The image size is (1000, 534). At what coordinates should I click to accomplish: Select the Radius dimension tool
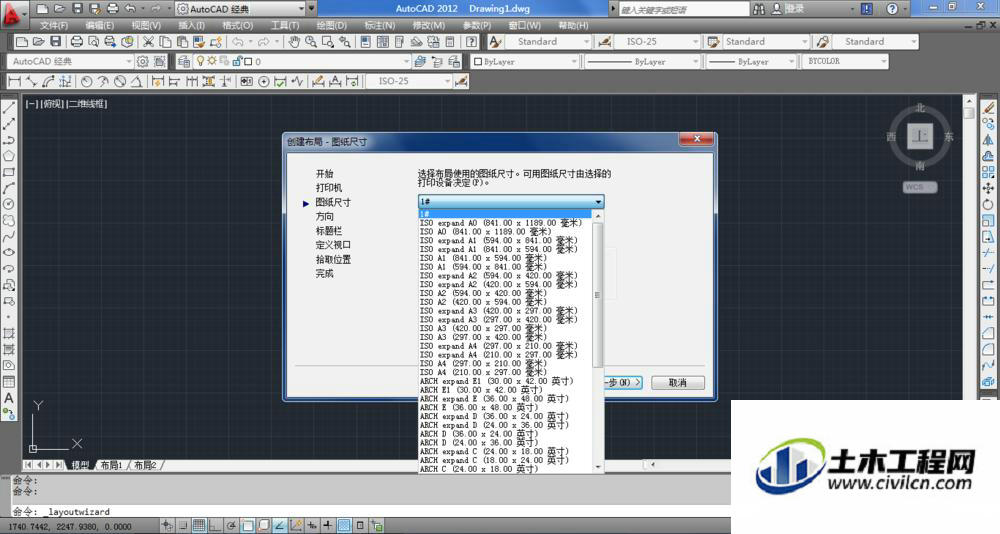(x=86, y=81)
